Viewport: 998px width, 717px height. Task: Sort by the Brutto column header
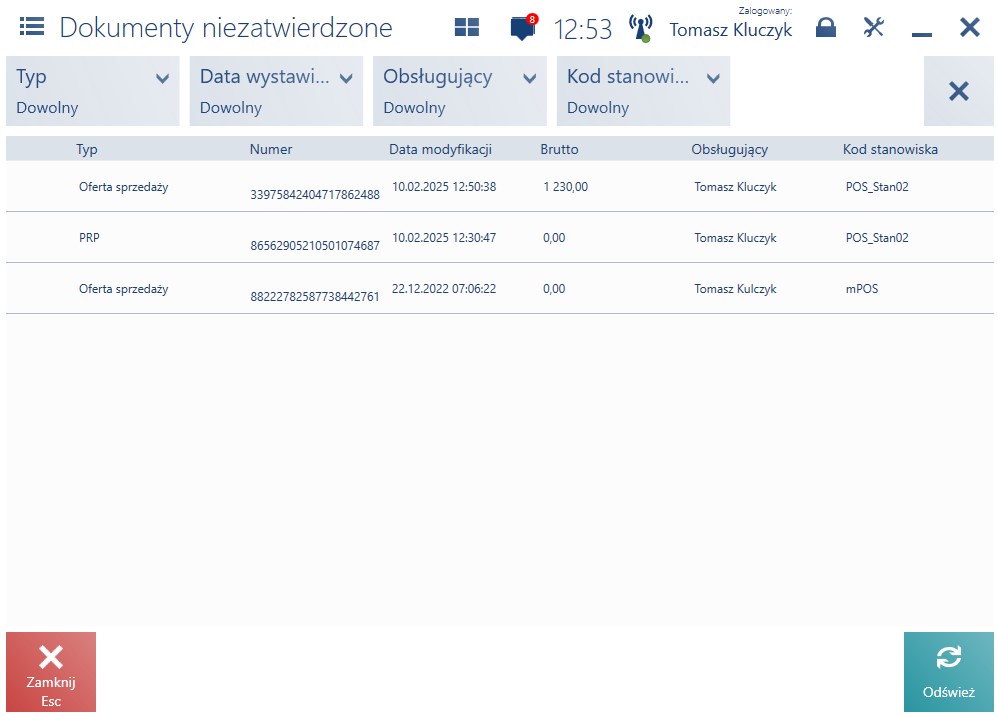pyautogui.click(x=559, y=150)
